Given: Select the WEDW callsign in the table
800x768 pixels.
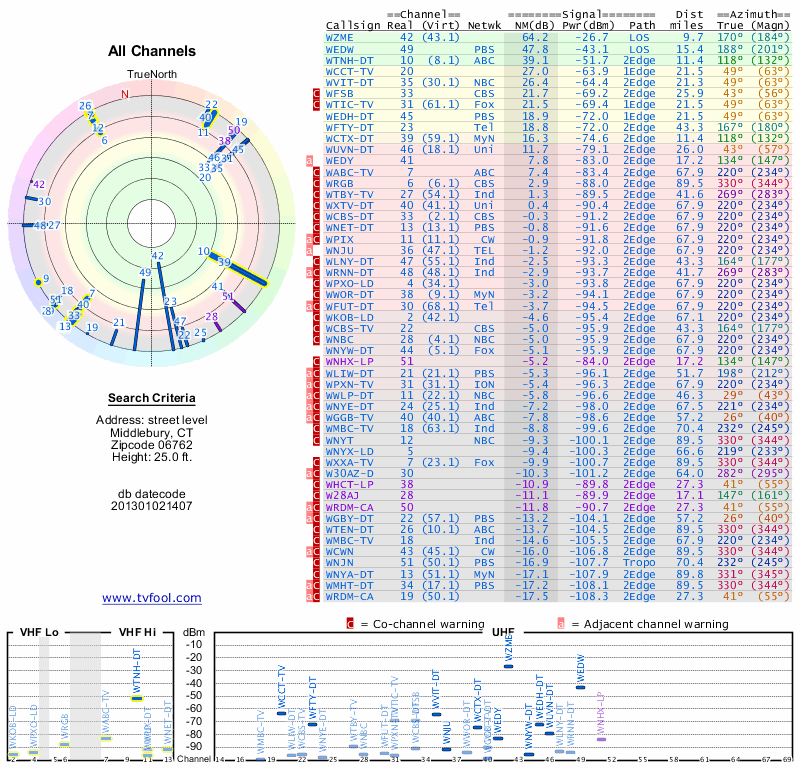Looking at the screenshot, I should click(339, 49).
